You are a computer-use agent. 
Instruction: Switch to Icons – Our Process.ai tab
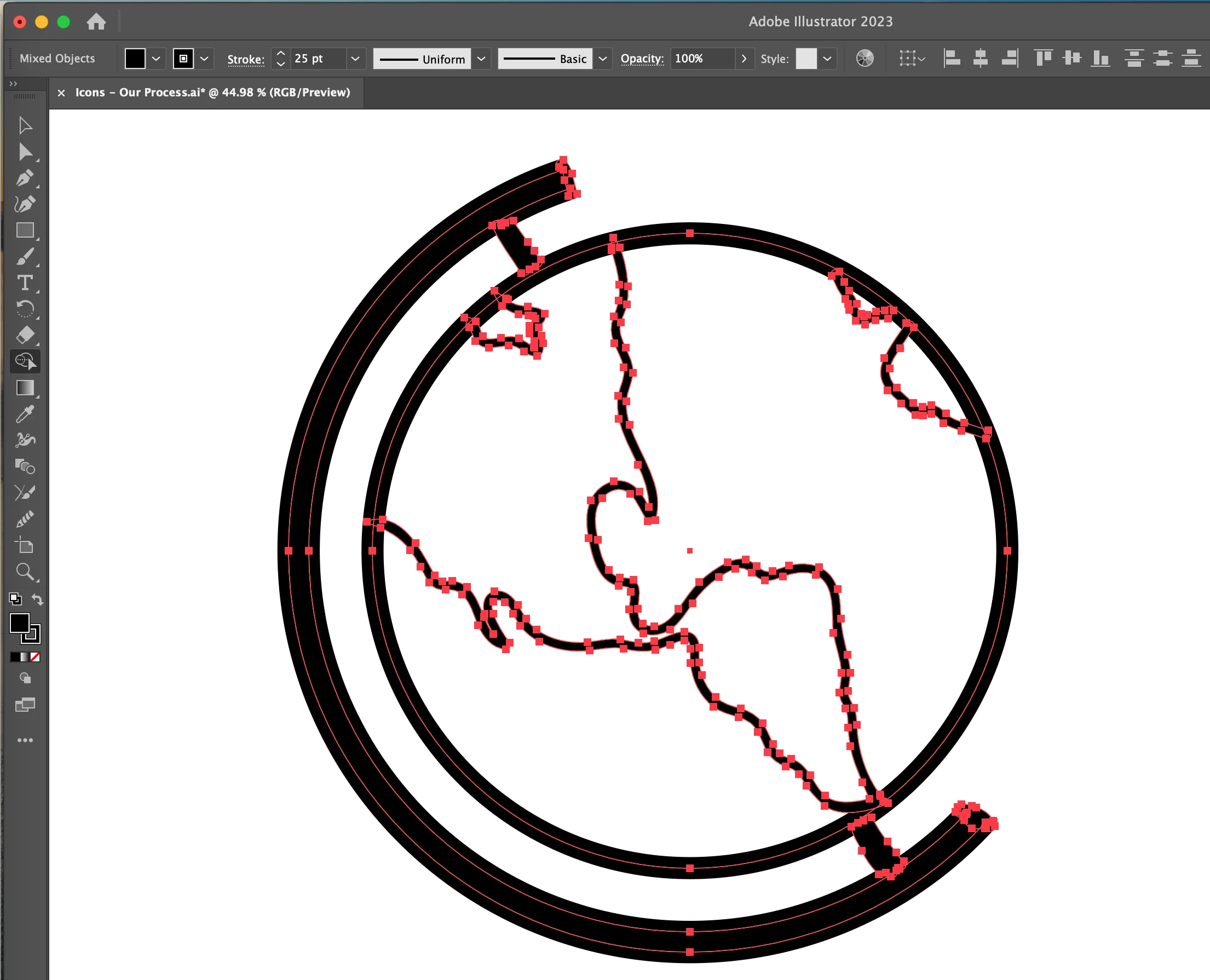212,92
